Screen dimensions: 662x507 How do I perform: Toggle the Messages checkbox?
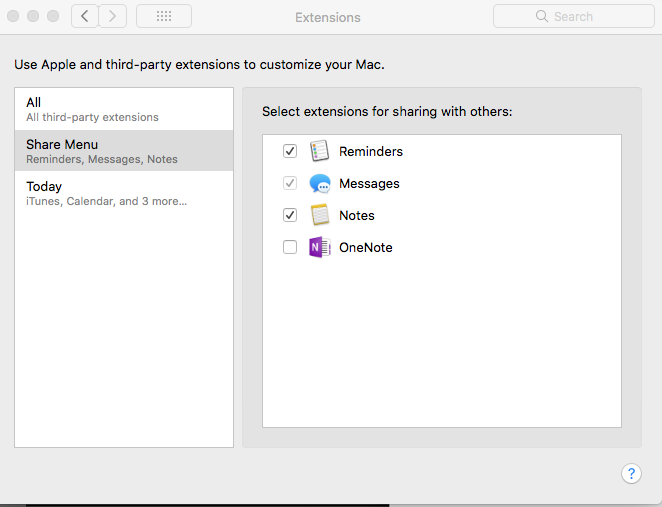[x=290, y=183]
